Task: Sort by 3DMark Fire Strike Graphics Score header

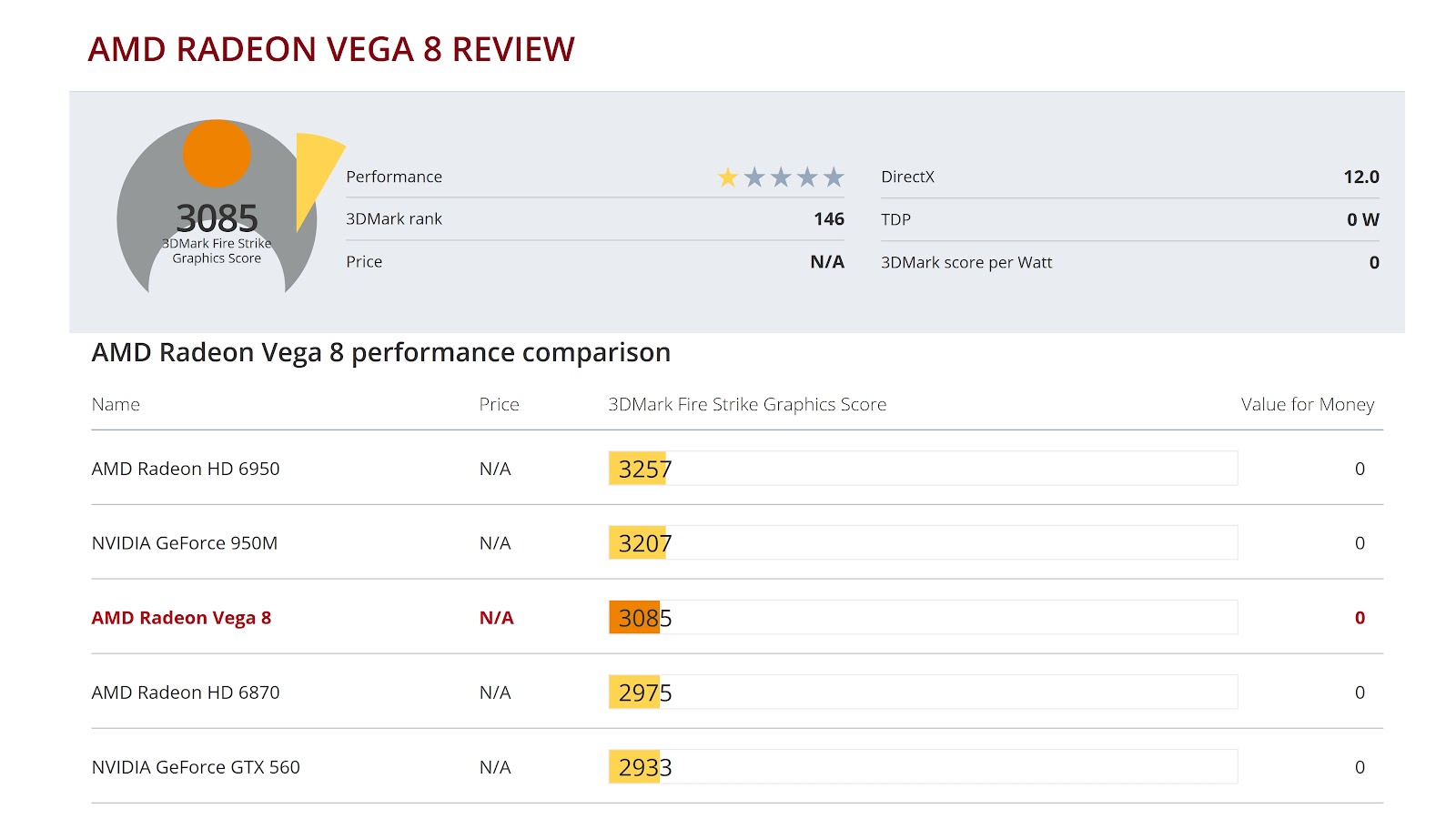Action: coord(747,404)
